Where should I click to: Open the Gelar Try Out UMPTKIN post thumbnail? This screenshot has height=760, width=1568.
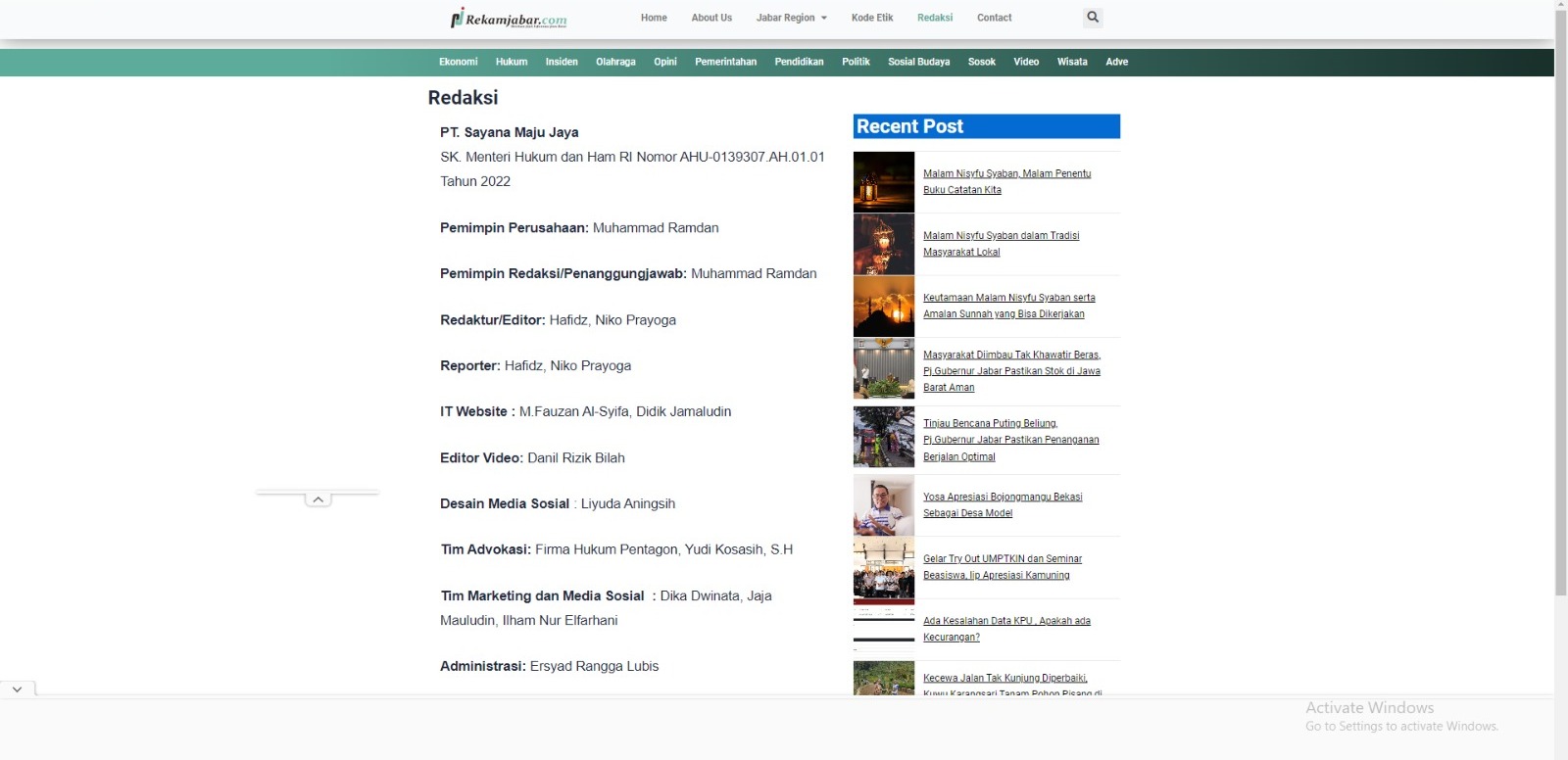click(883, 567)
